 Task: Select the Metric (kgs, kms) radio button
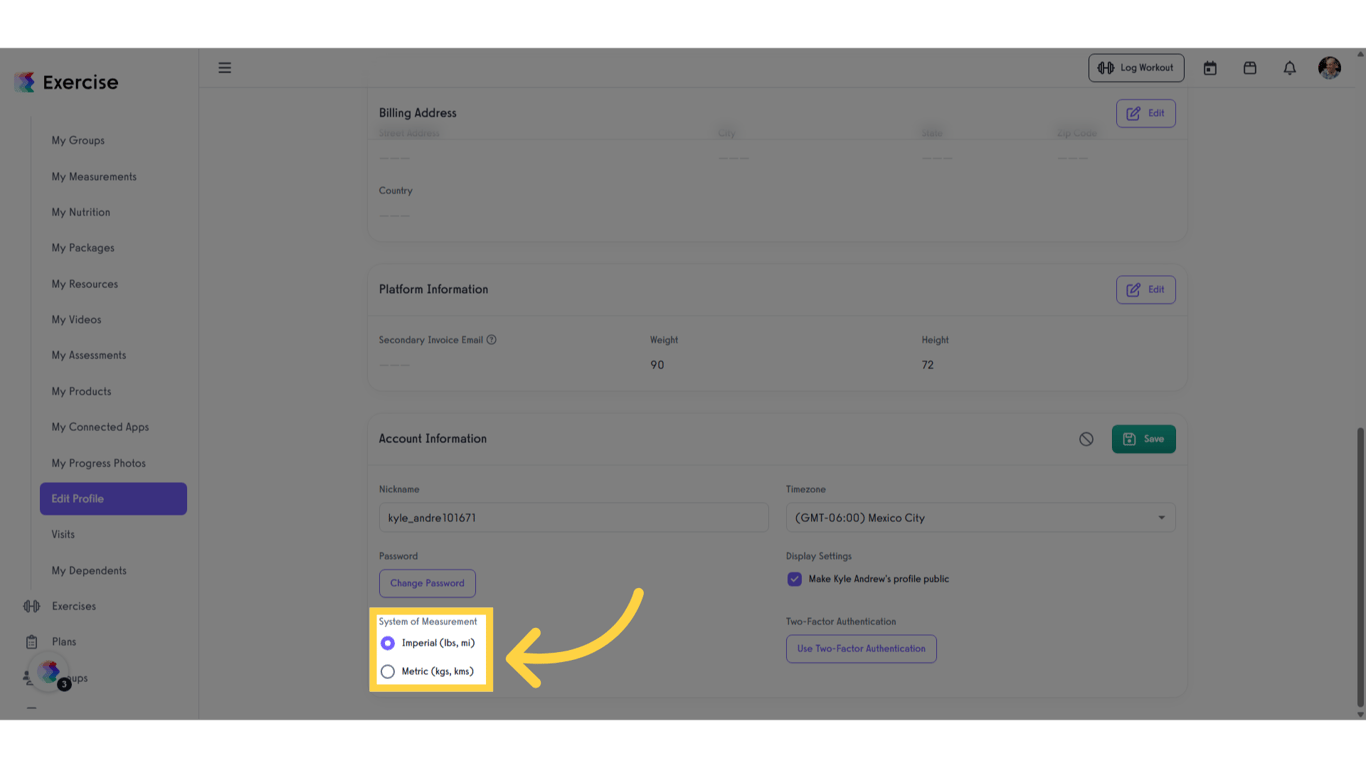(x=387, y=671)
